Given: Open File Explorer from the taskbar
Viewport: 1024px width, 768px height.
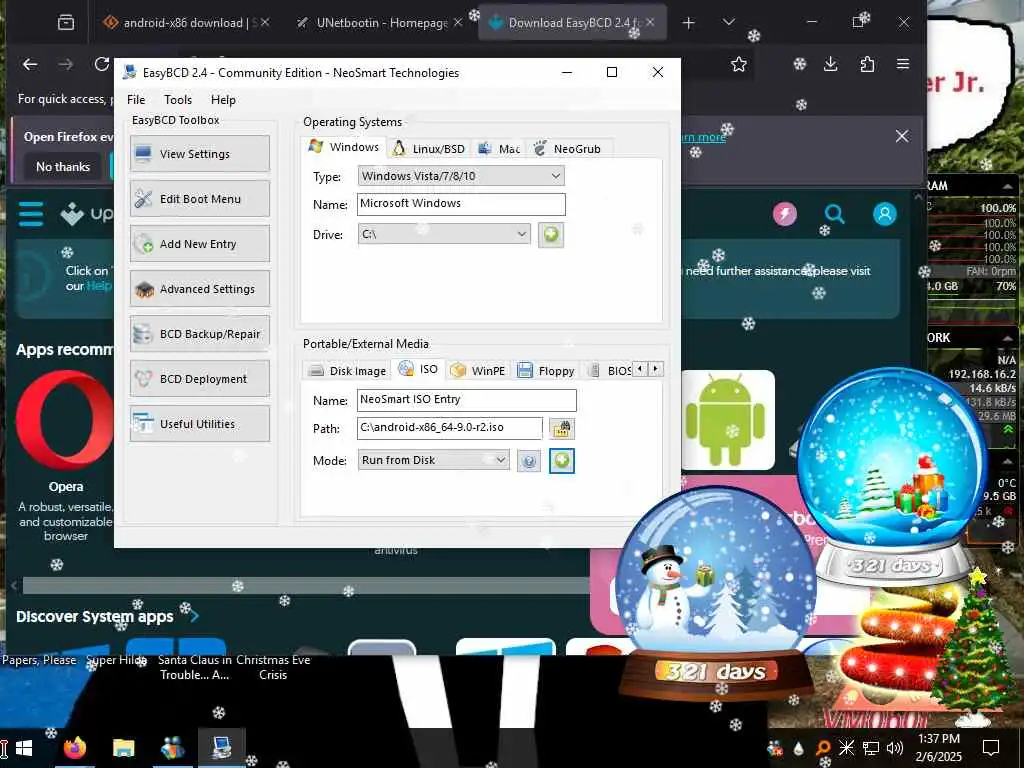Looking at the screenshot, I should click(x=123, y=748).
